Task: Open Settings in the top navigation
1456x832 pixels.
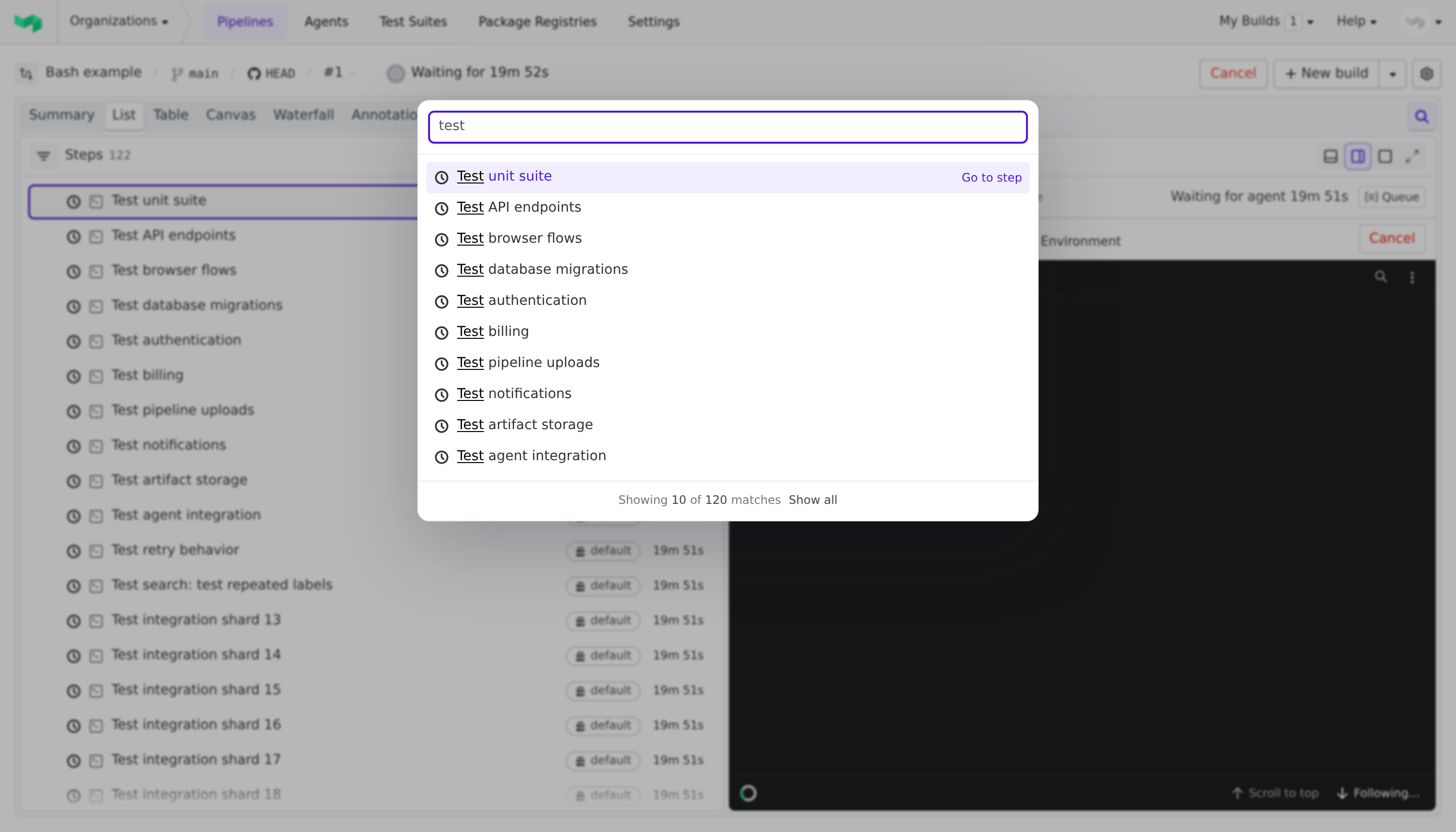Action: pos(653,22)
